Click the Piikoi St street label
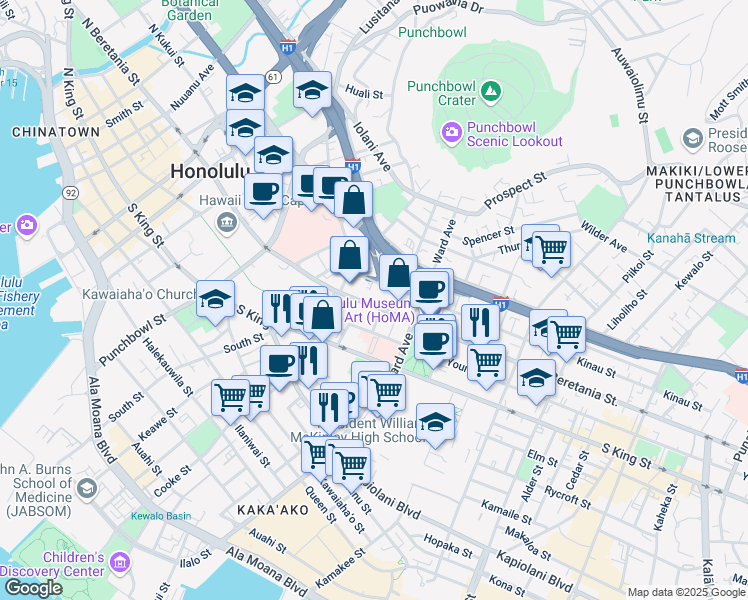748x600 pixels. pyautogui.click(x=638, y=266)
